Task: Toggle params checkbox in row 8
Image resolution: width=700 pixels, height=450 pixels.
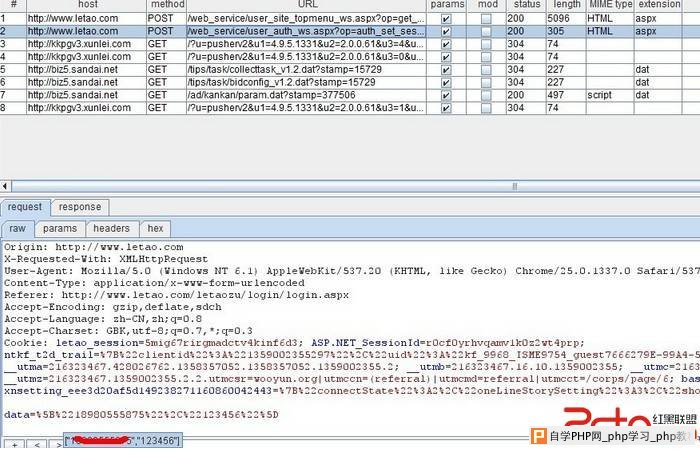Action: 446,108
